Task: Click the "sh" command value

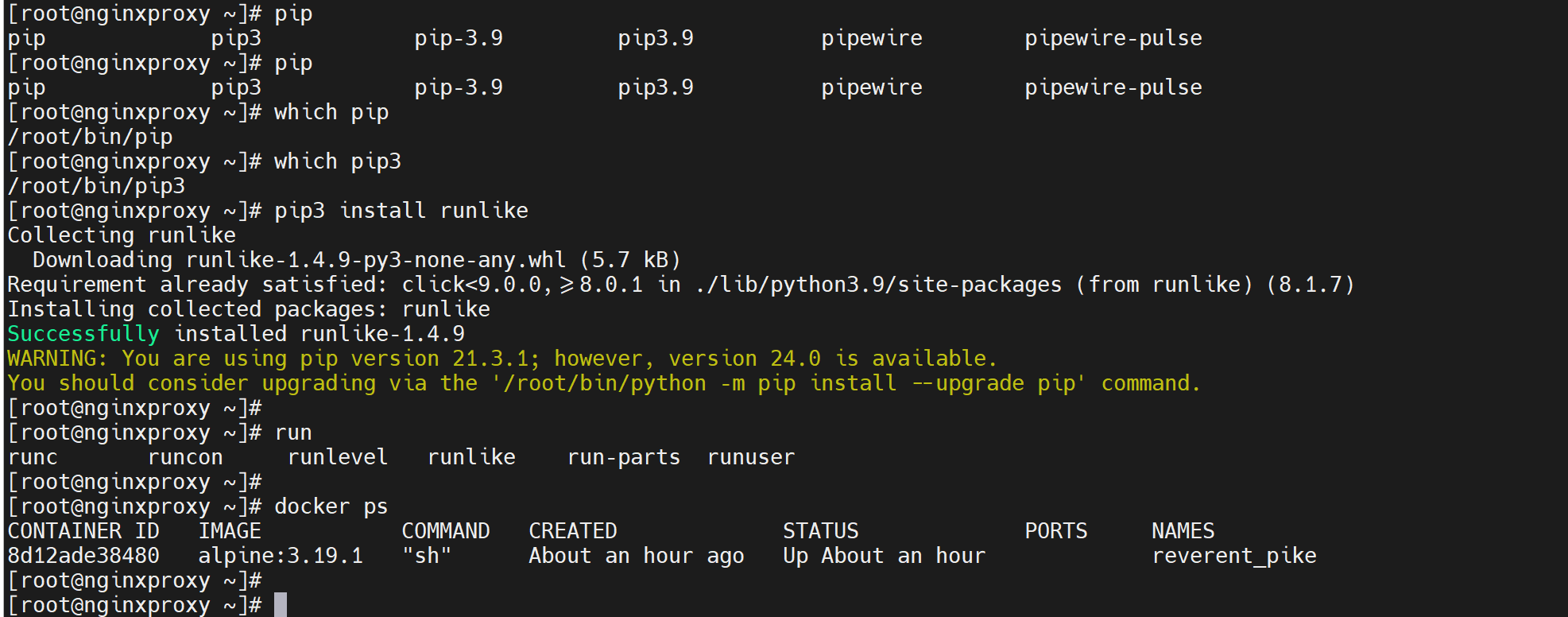Action: 426,556
